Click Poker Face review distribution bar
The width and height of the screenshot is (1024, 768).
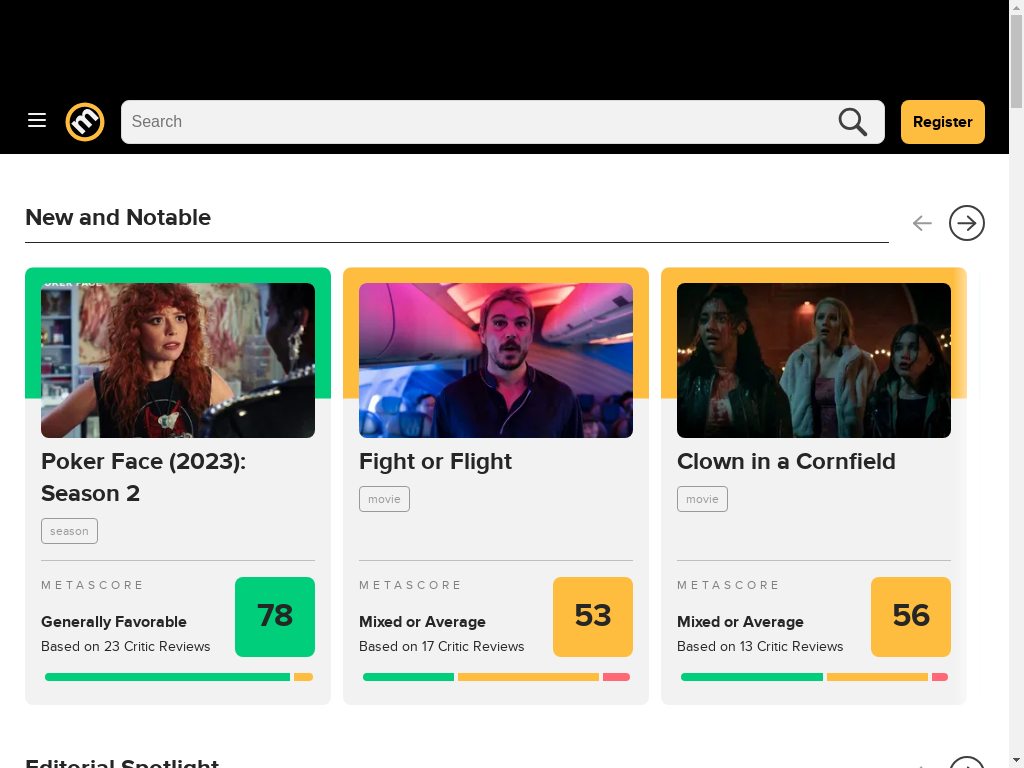tap(179, 677)
